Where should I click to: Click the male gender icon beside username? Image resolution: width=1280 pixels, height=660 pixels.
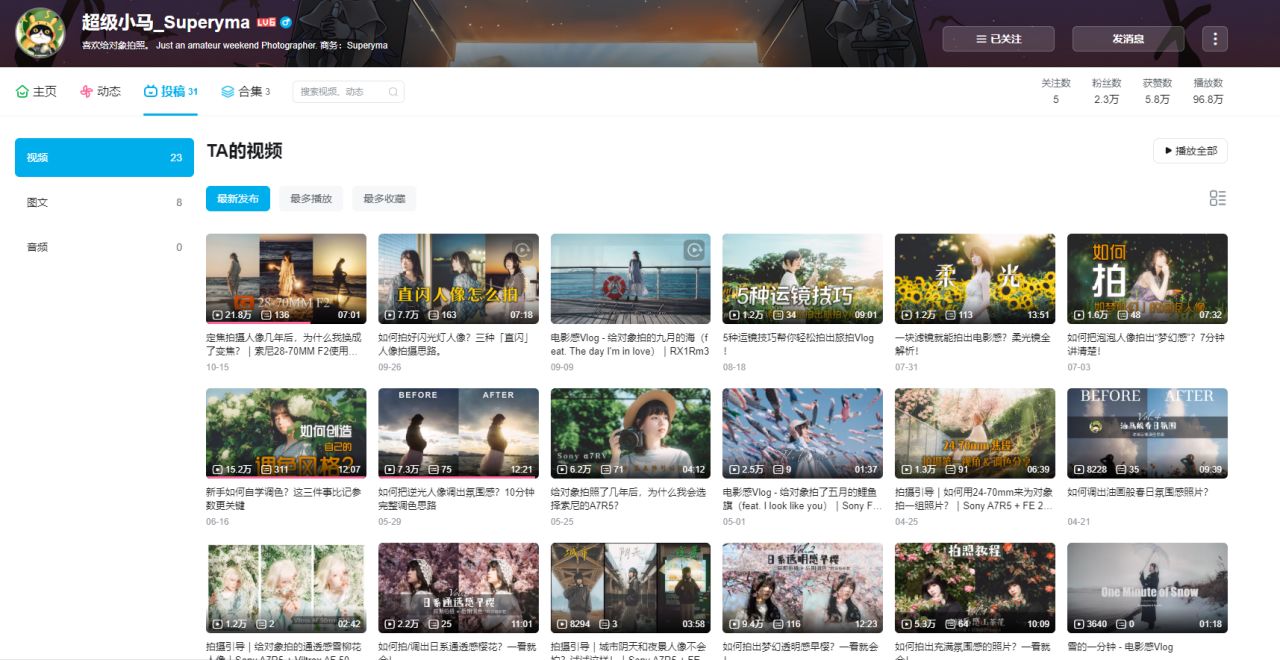(x=286, y=21)
